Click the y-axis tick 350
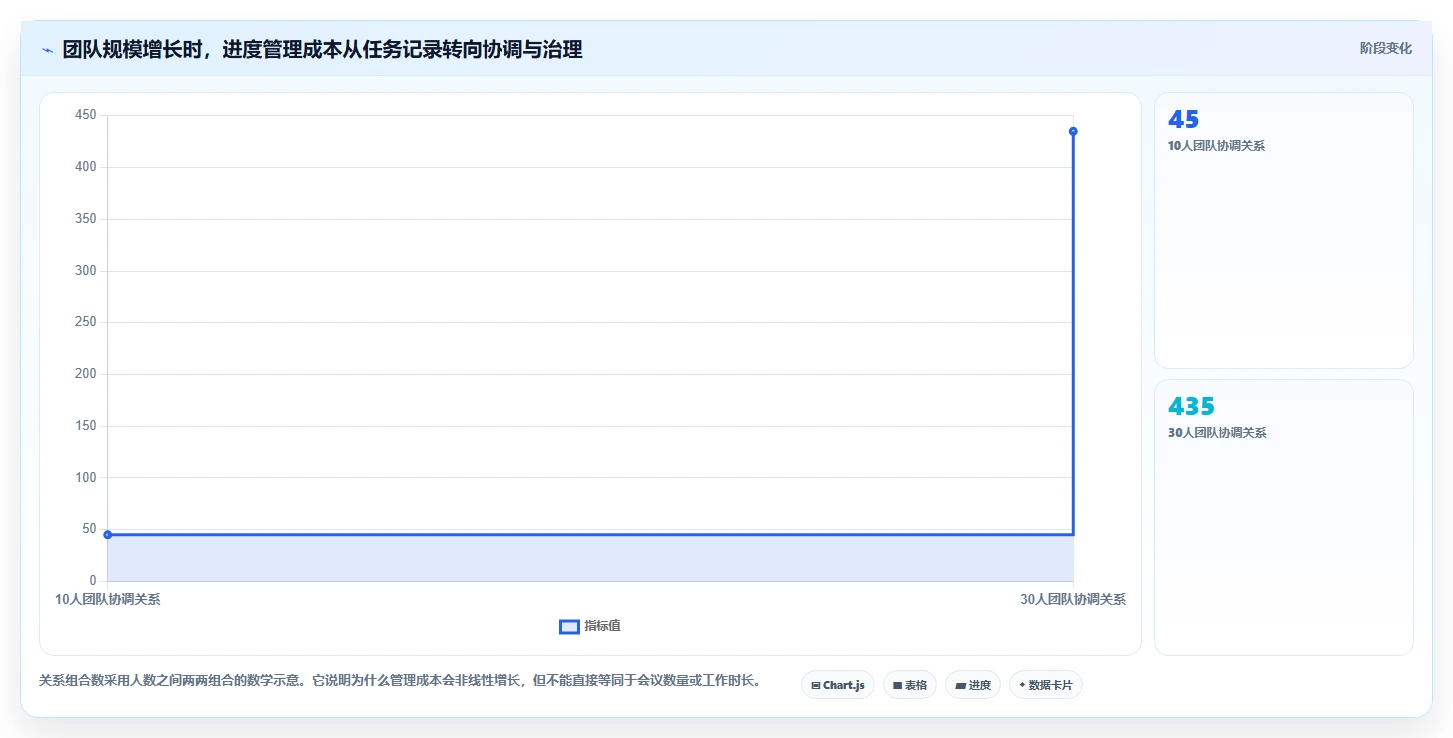 pos(86,219)
